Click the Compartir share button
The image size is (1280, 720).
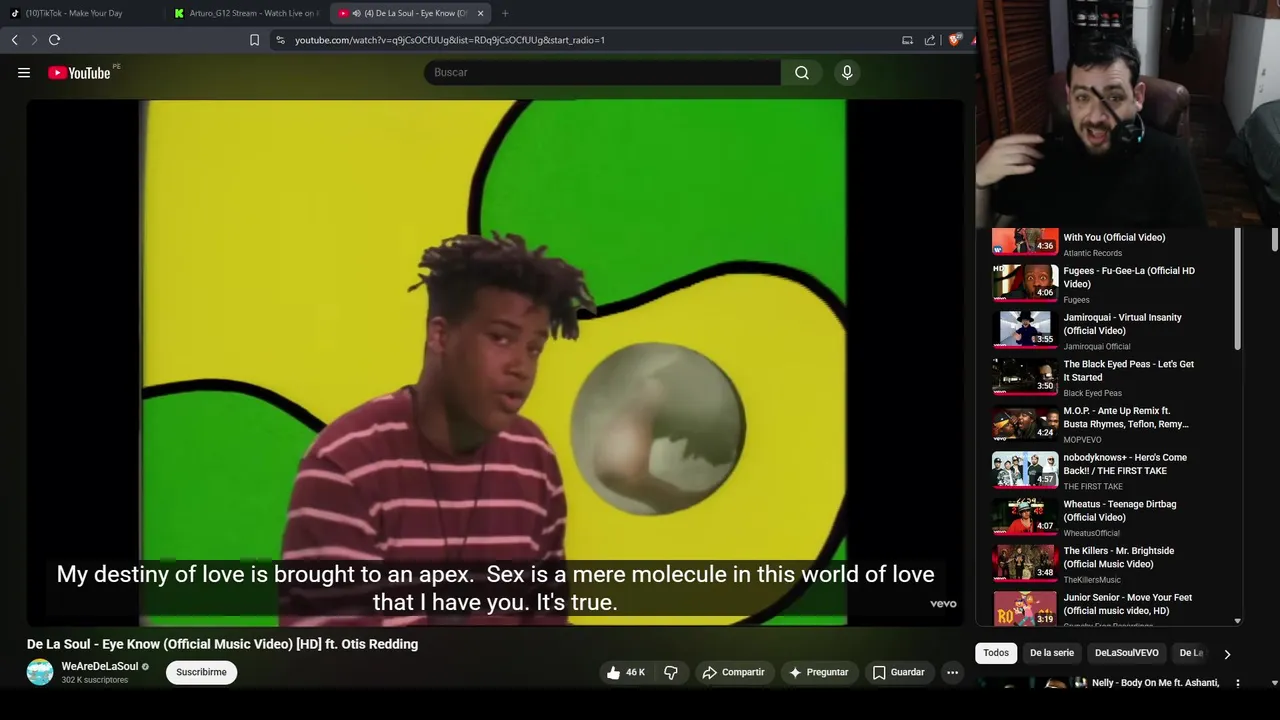pos(734,672)
